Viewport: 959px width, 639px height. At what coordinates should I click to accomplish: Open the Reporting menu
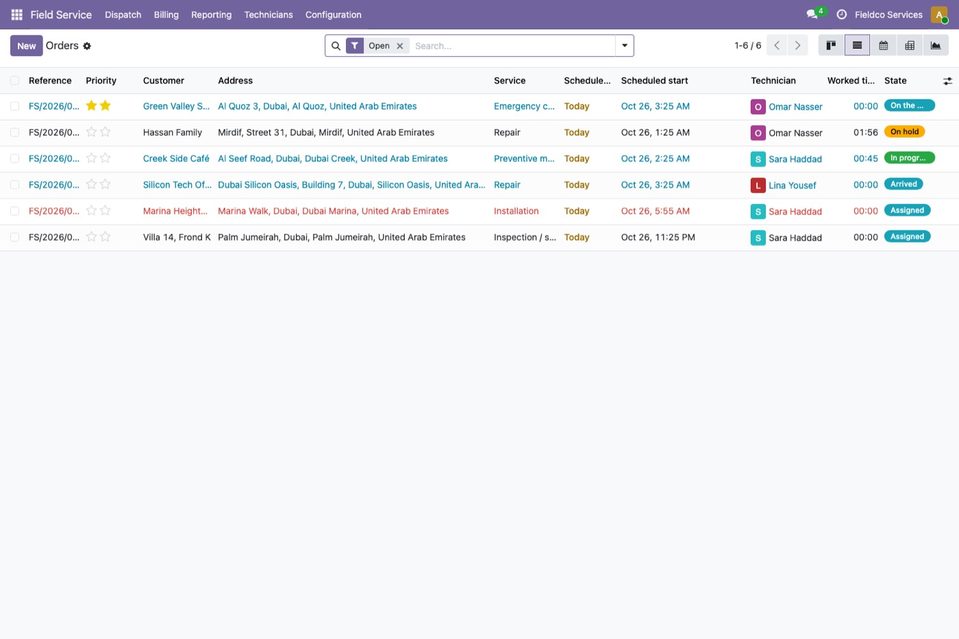(212, 15)
